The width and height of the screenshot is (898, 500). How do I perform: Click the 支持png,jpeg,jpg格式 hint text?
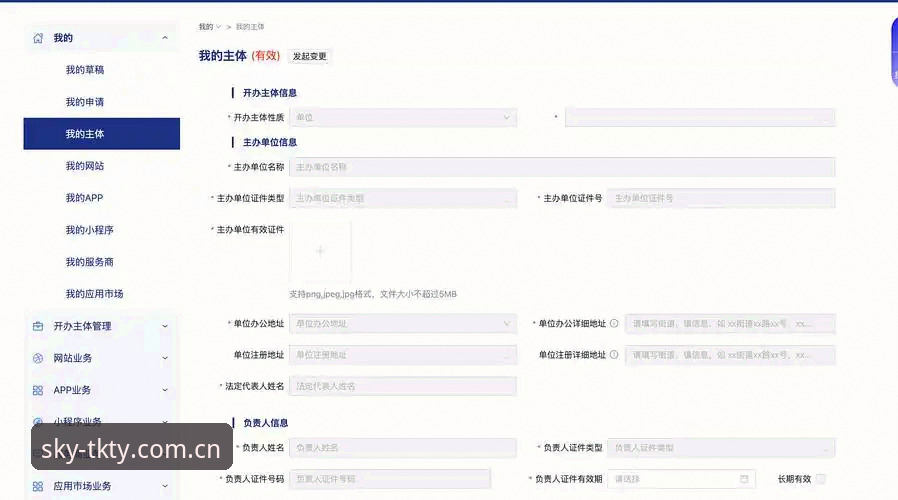click(373, 294)
